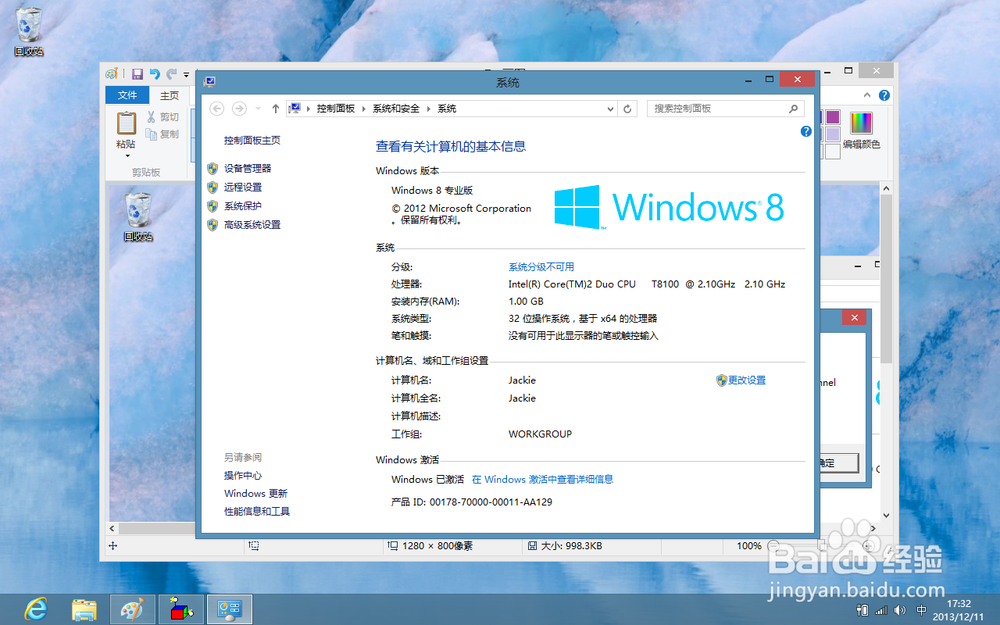
Task: Open 高级系统设置 from the sidebar
Action: pos(252,224)
